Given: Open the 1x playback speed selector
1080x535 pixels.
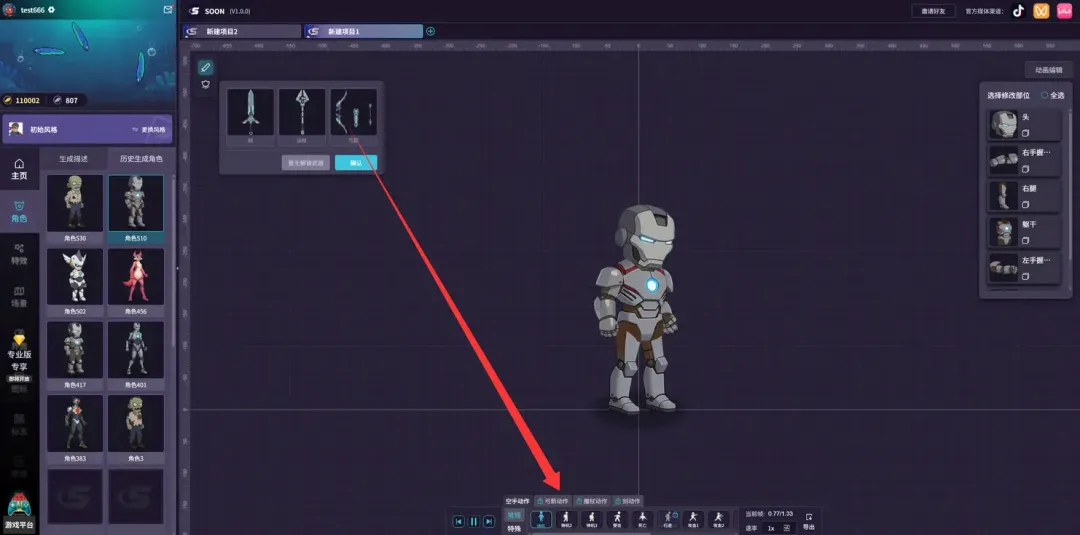Looking at the screenshot, I should click(779, 528).
